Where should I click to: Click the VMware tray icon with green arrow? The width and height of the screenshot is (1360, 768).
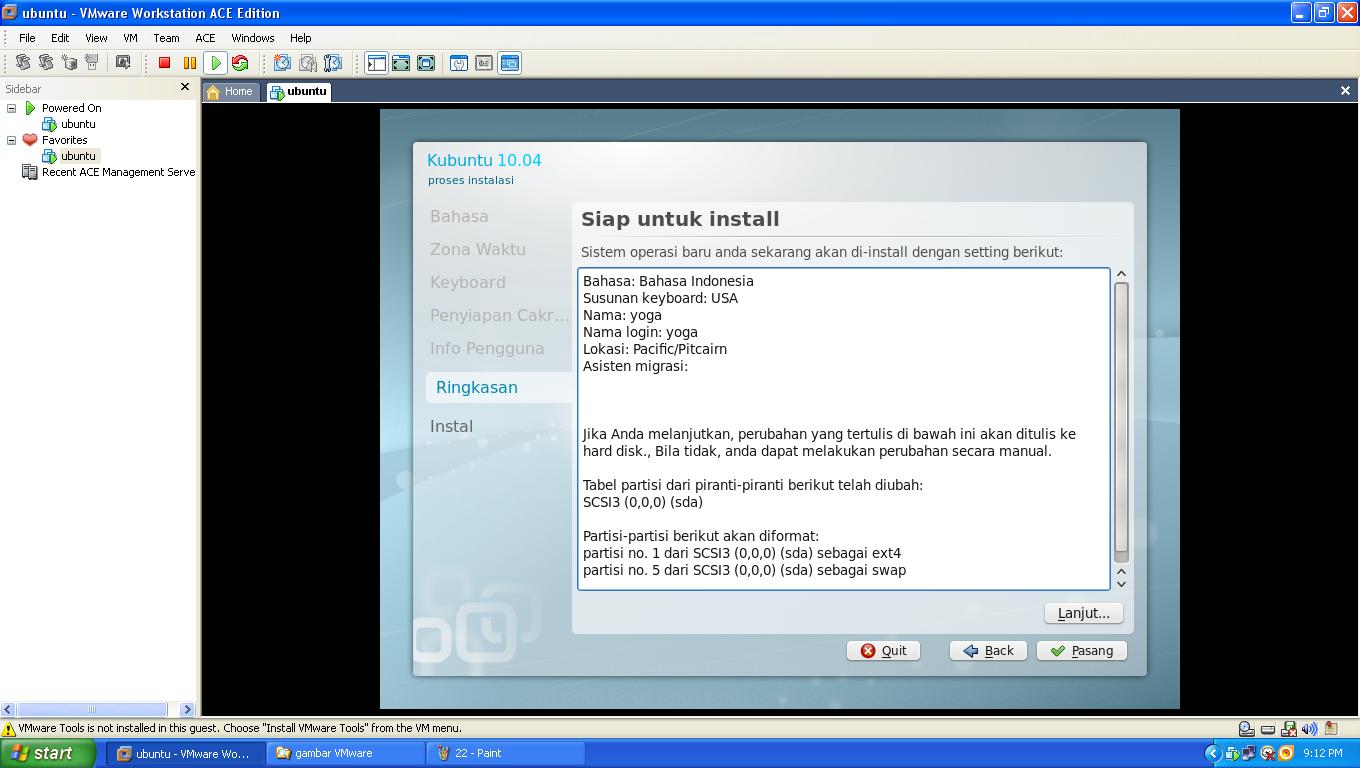point(1232,753)
